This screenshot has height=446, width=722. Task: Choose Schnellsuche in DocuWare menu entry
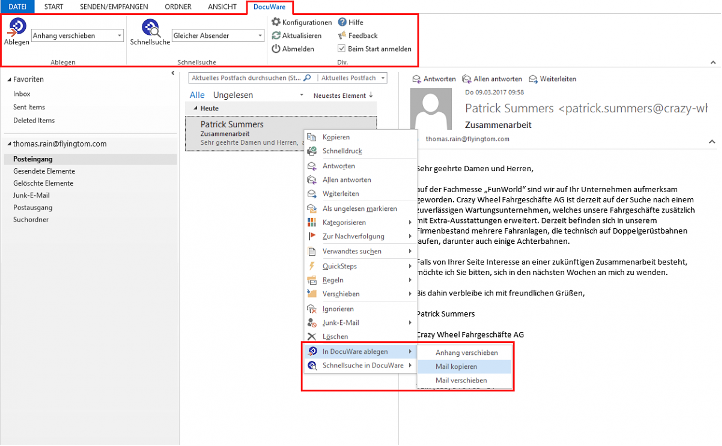click(x=358, y=366)
